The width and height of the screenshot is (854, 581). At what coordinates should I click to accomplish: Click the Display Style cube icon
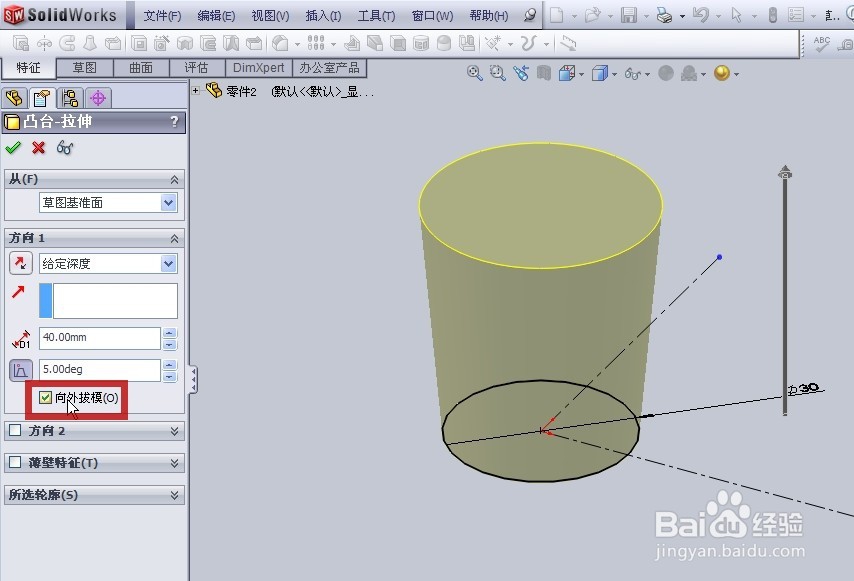pyautogui.click(x=600, y=73)
